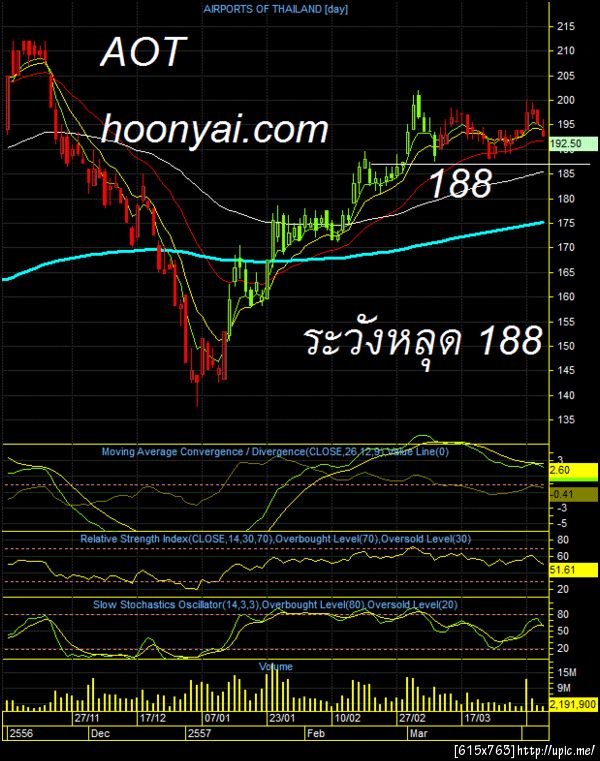Click the 10/02 date label on timeline
Image resolution: width=600 pixels, height=761 pixels.
click(x=348, y=718)
